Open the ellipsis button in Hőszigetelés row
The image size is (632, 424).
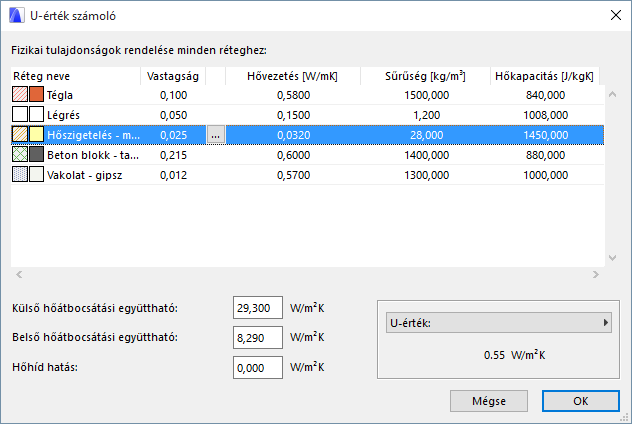tap(216, 135)
